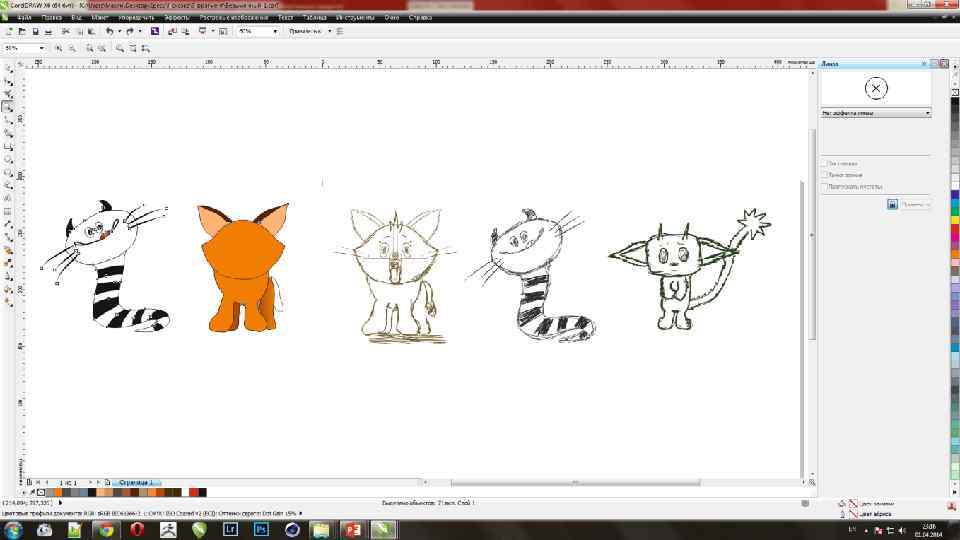The width and height of the screenshot is (960, 540).
Task: Select the Page 1 tab
Action: (x=136, y=482)
